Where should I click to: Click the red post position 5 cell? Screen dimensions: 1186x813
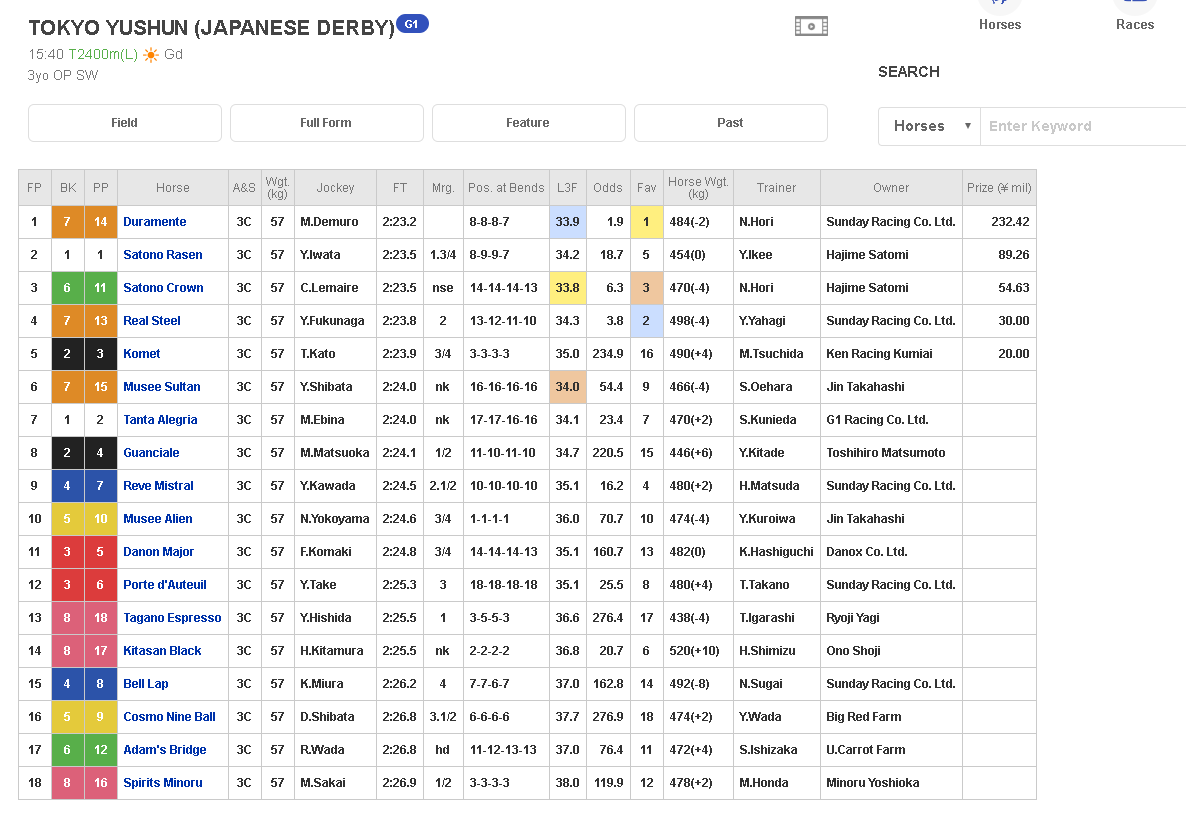tap(101, 552)
